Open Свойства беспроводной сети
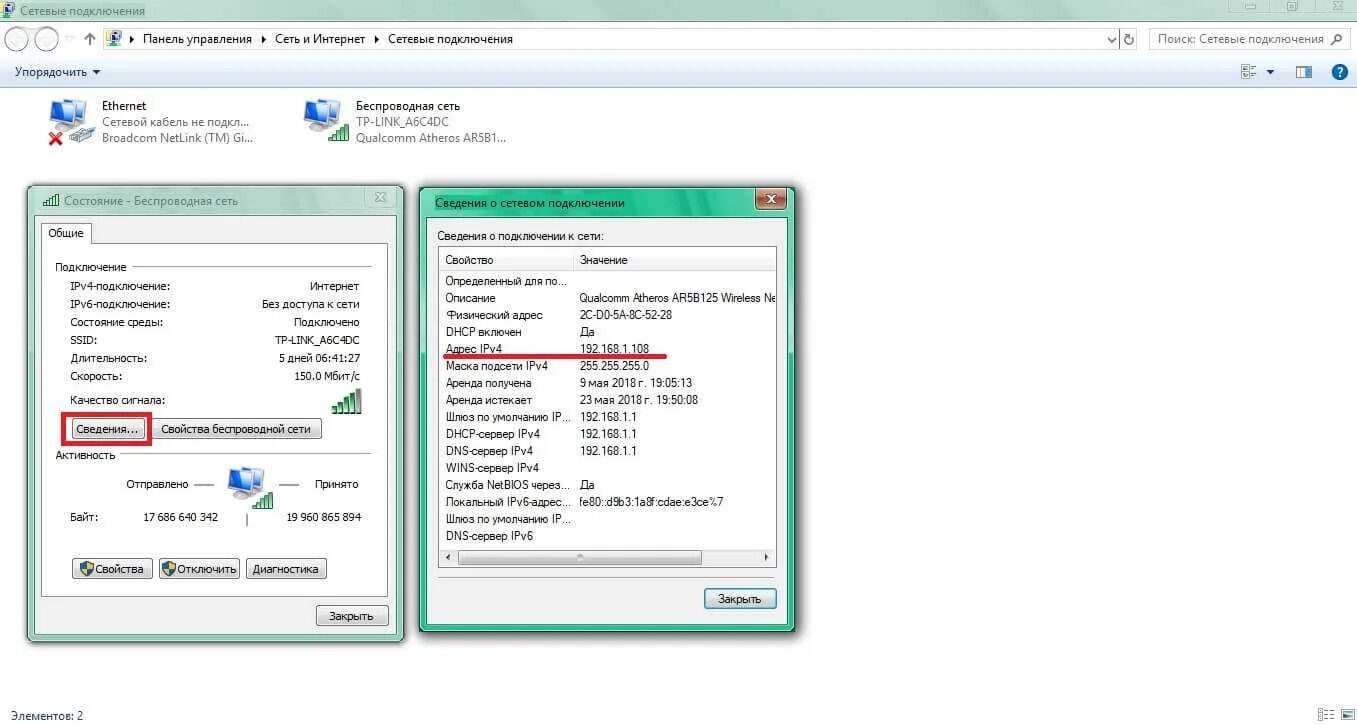Screen dimensions: 1357x725 [236, 429]
